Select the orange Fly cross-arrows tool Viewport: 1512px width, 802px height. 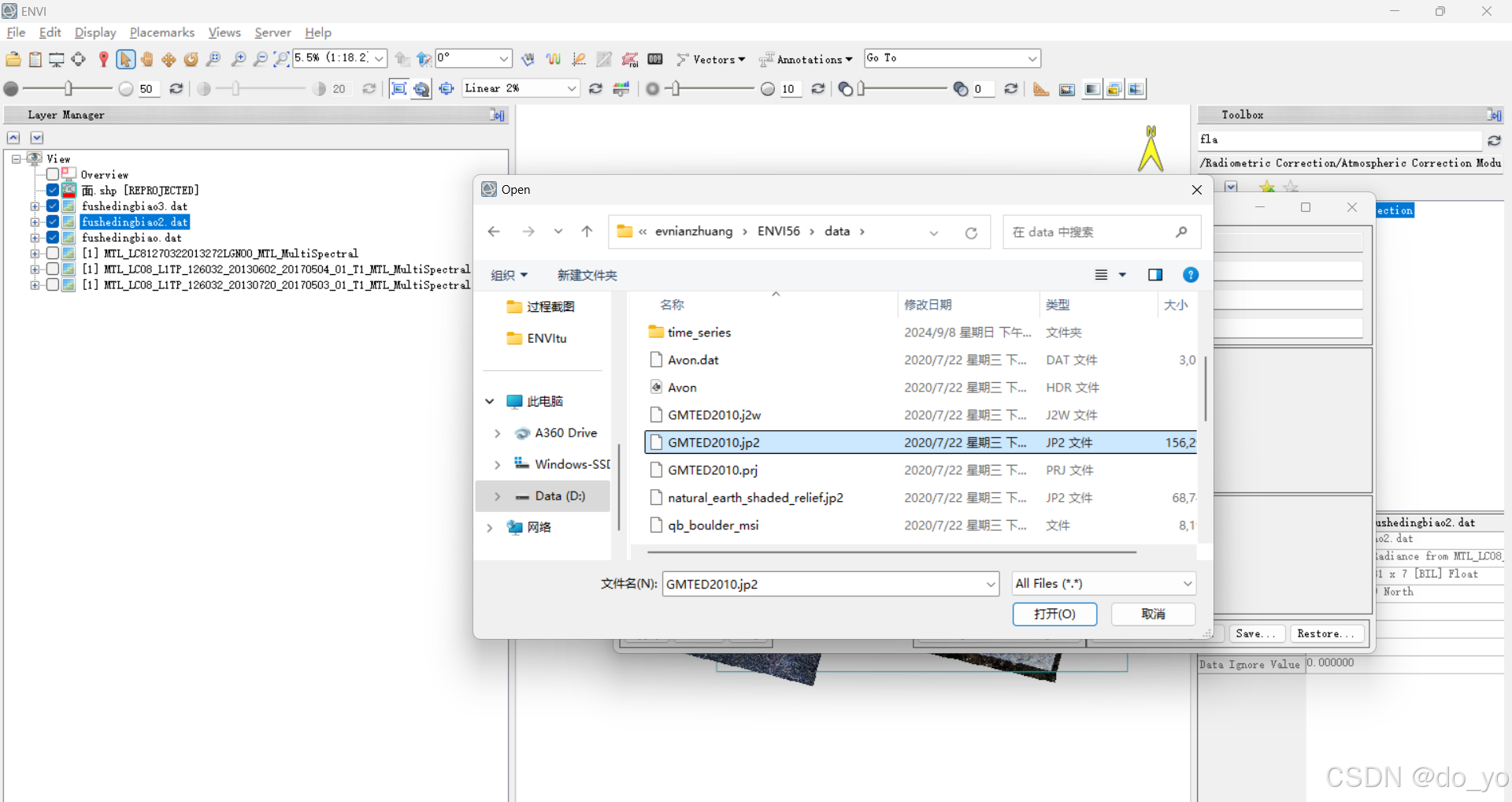pos(169,59)
